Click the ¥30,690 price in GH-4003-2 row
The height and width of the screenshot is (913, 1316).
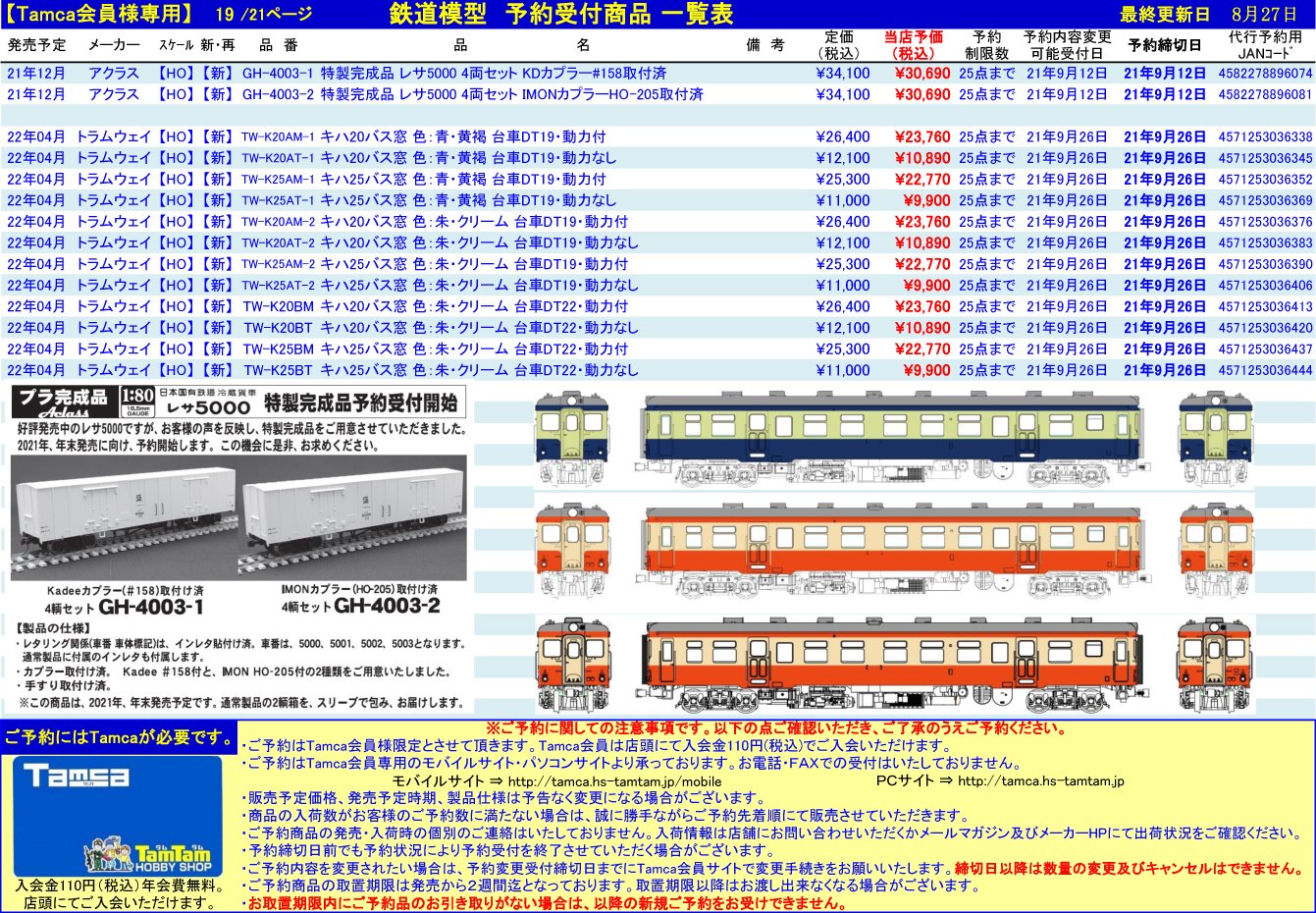[x=921, y=95]
